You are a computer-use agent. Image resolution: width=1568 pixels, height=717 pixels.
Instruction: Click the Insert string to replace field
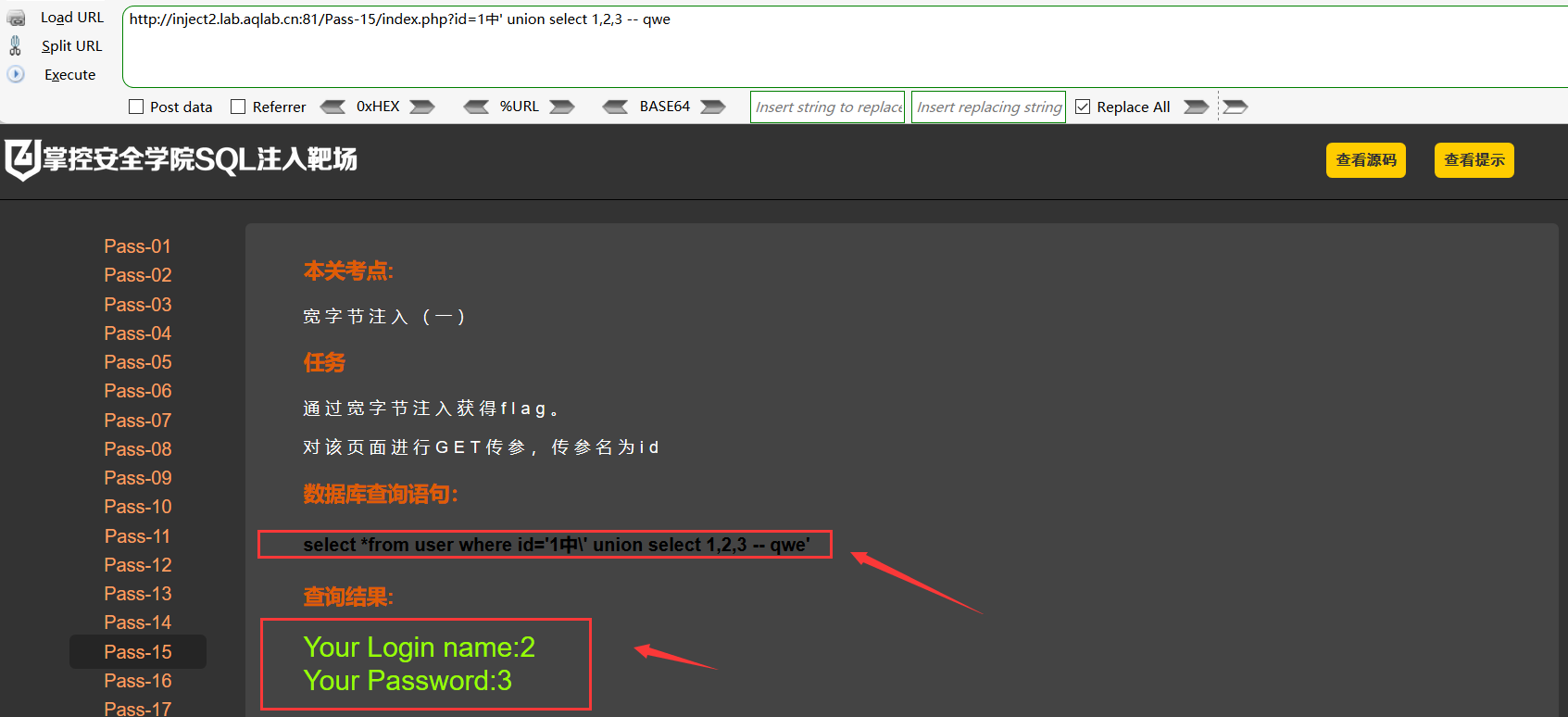827,107
